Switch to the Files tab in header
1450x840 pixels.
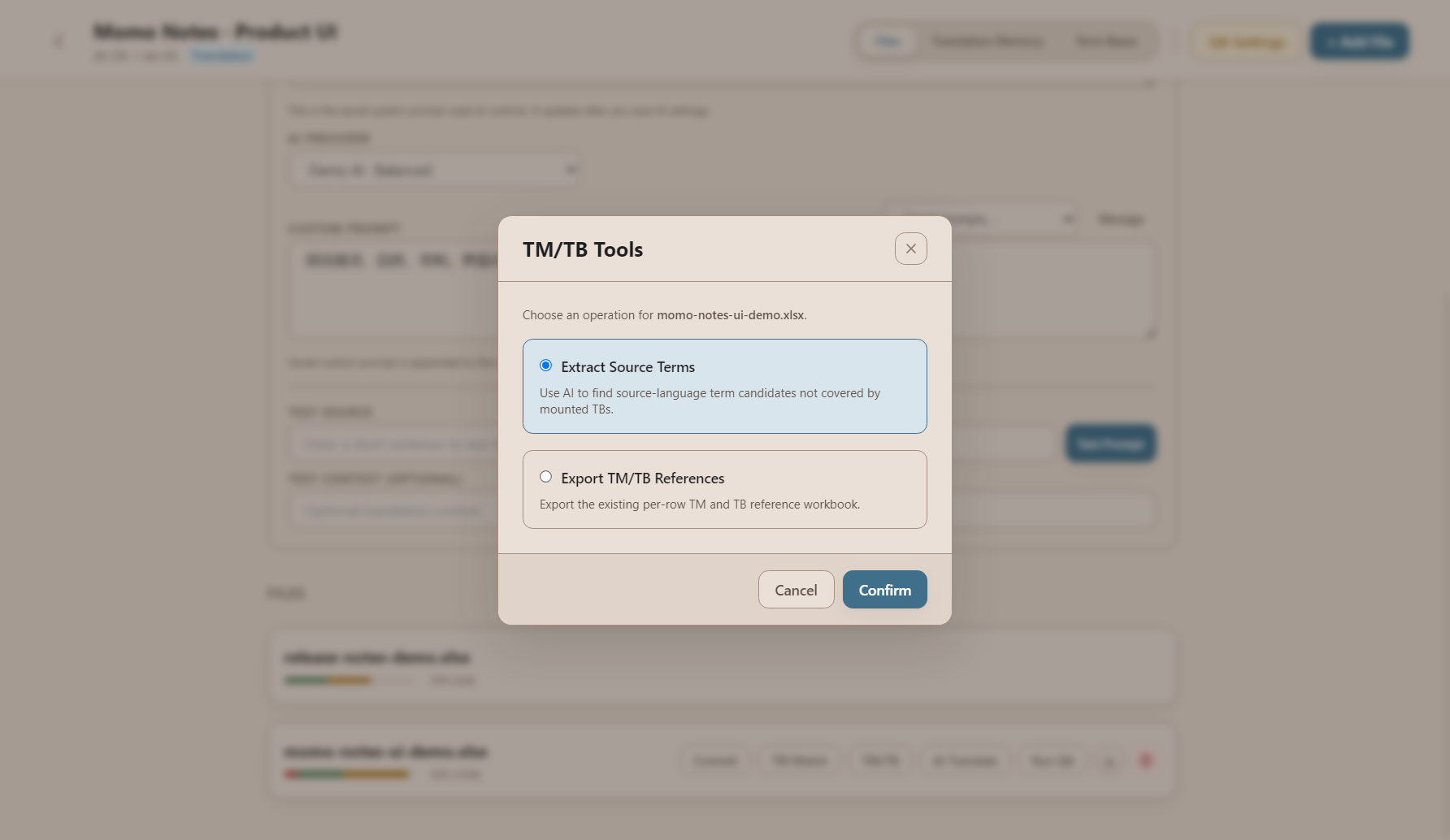(x=888, y=41)
